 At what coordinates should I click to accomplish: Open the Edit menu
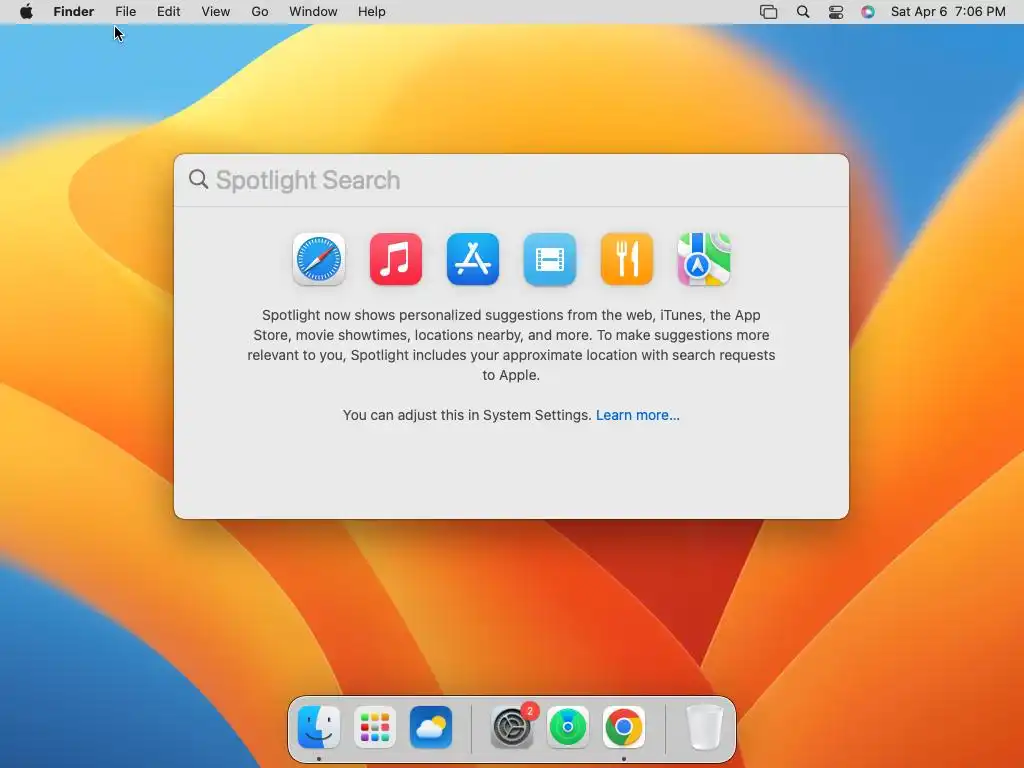(168, 12)
